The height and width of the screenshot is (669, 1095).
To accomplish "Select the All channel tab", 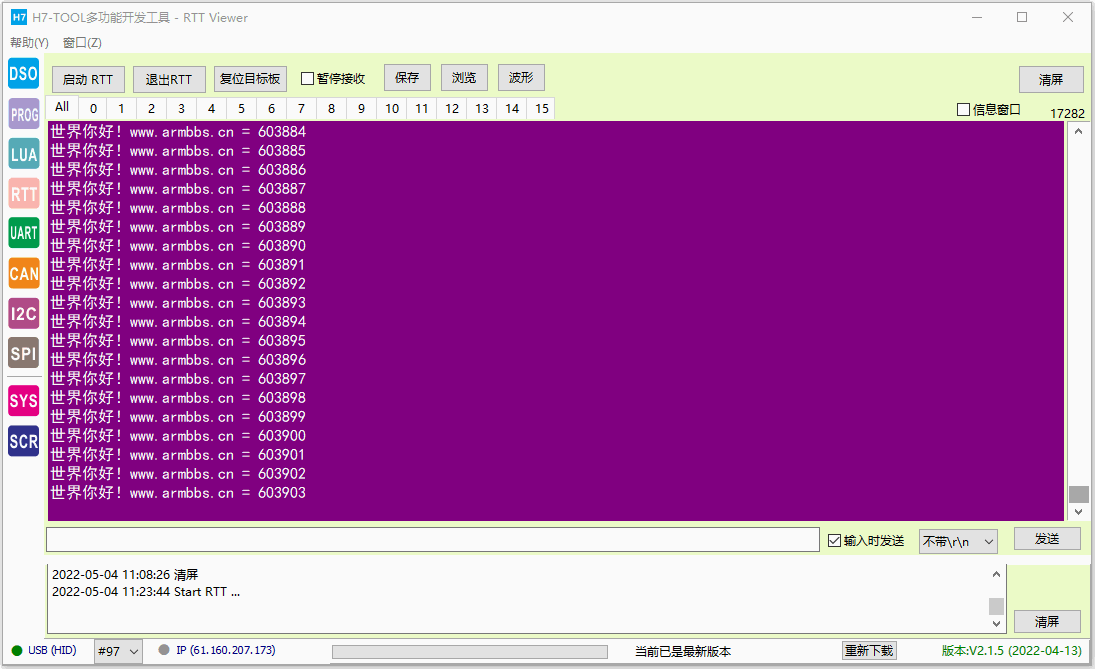I will (62, 107).
